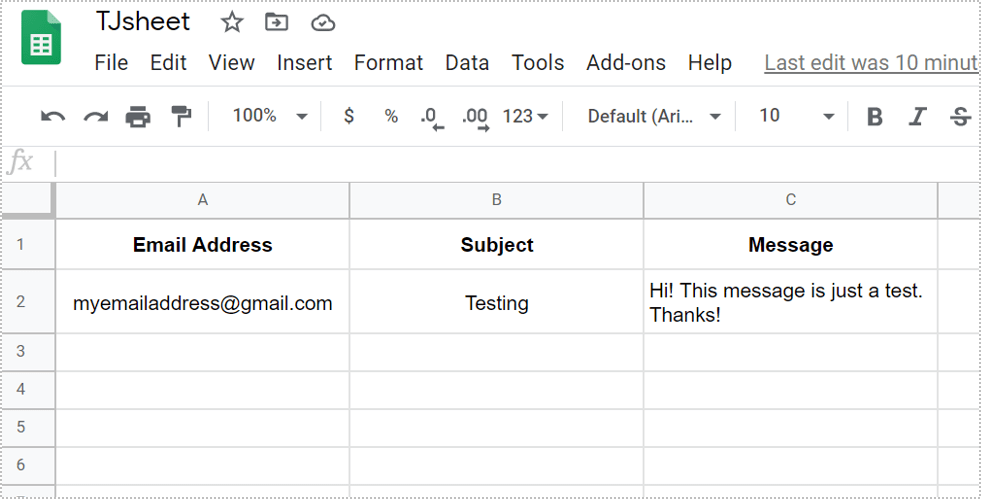Open the 100% zoom dropdown

pyautogui.click(x=270, y=116)
